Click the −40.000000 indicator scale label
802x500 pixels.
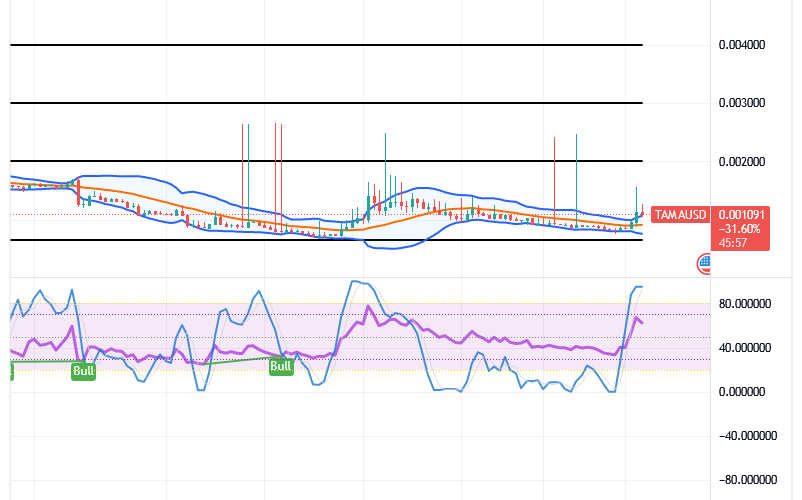point(748,436)
